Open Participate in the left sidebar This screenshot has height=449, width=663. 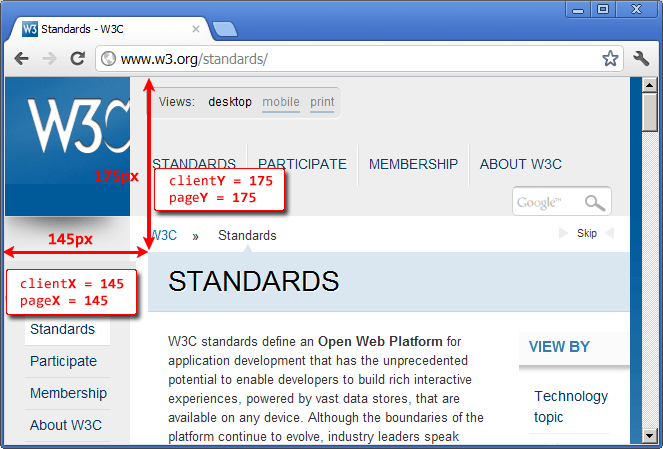(x=63, y=361)
